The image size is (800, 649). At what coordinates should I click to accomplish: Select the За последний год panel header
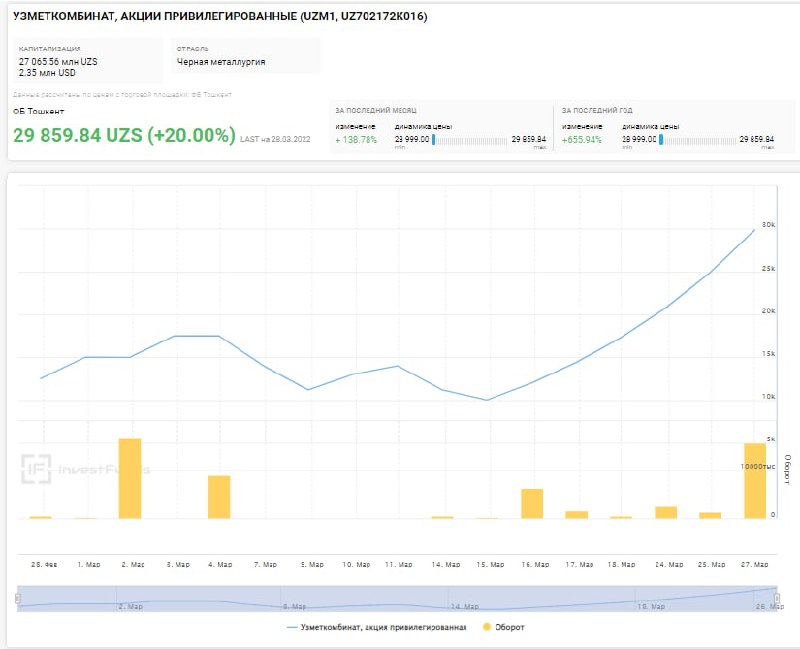click(x=597, y=110)
